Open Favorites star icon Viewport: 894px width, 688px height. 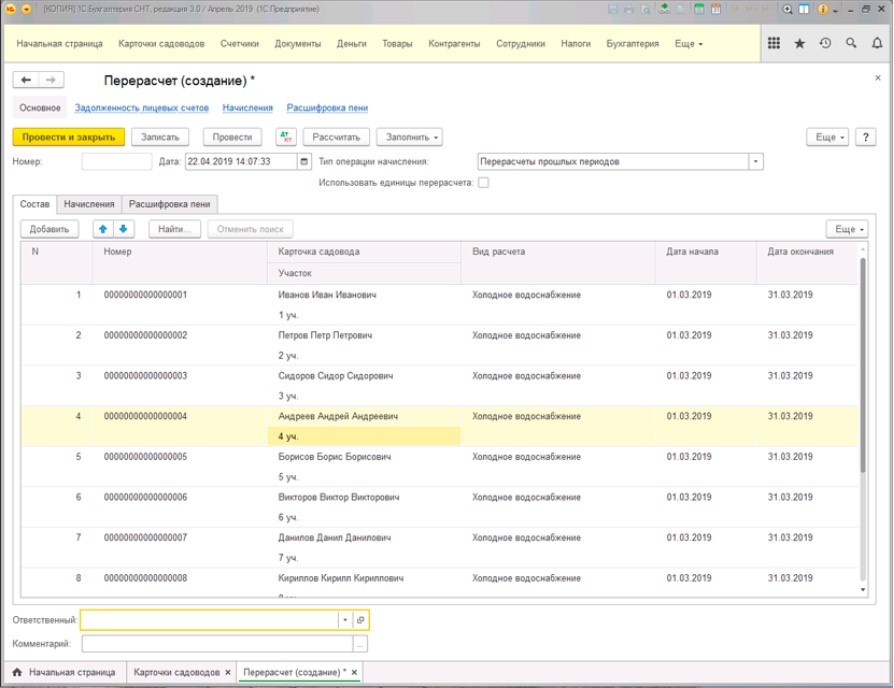[x=799, y=44]
